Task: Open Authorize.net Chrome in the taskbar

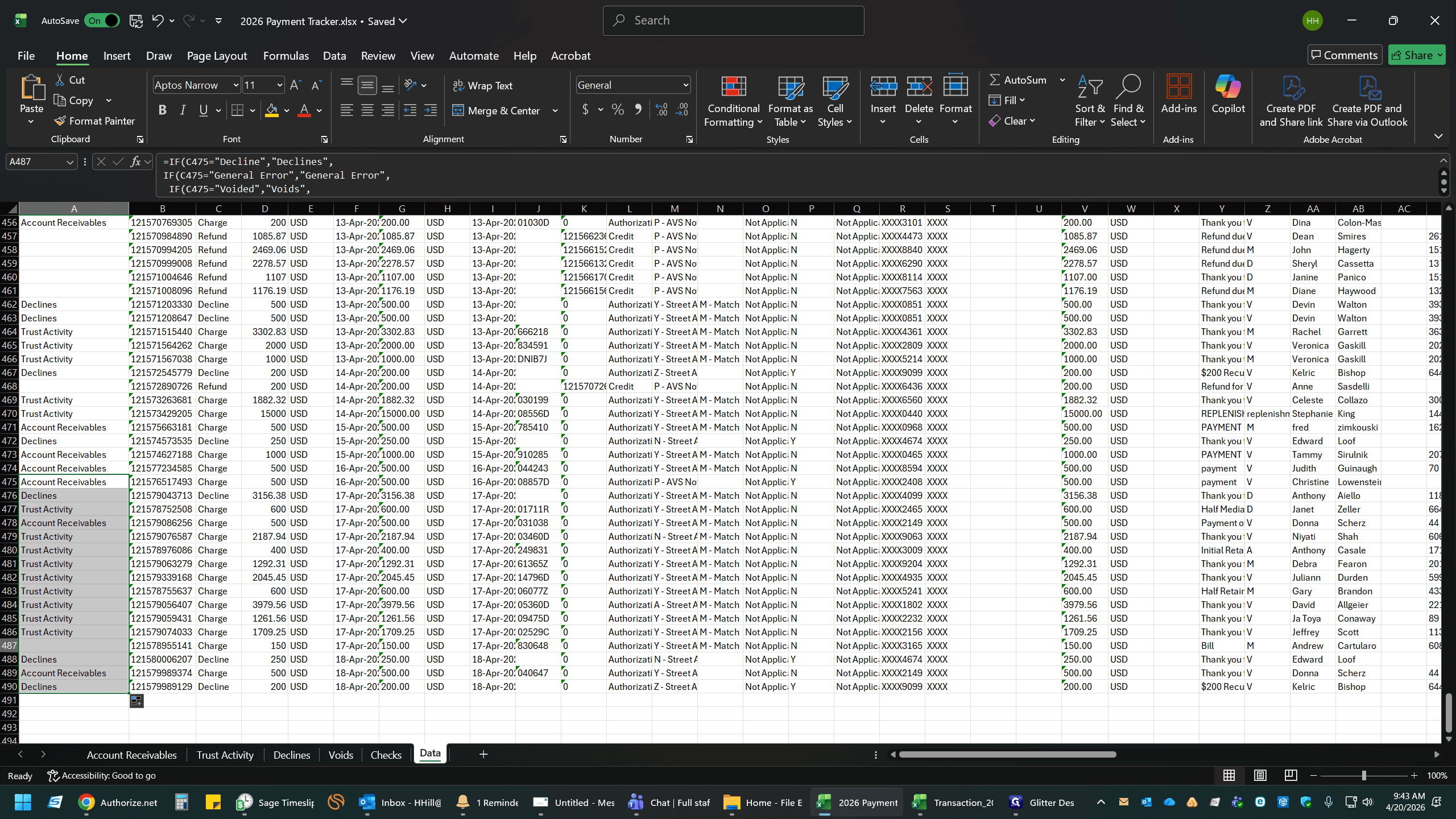Action: tap(118, 803)
